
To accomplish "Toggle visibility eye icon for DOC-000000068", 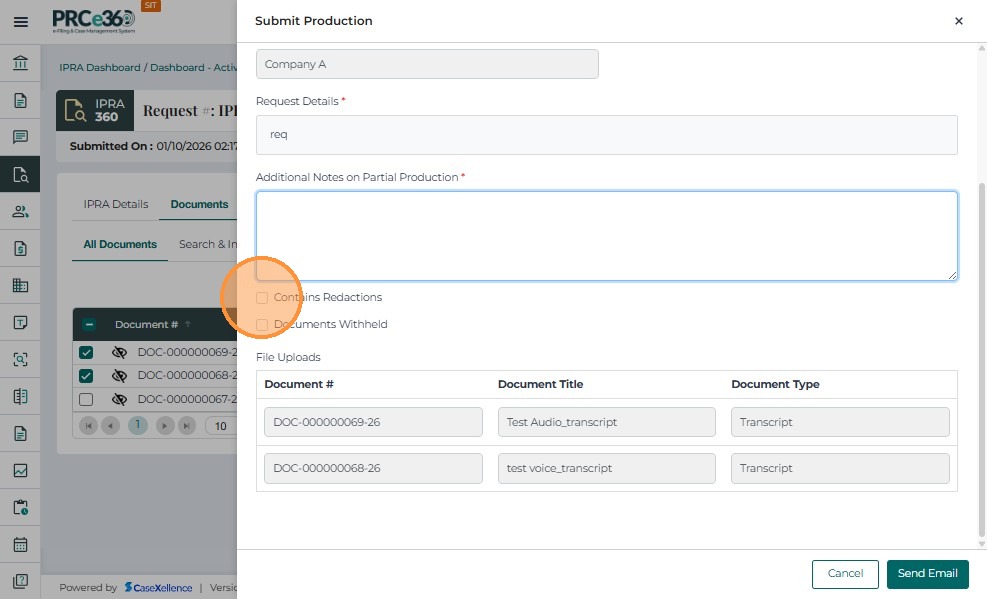I will tap(119, 376).
